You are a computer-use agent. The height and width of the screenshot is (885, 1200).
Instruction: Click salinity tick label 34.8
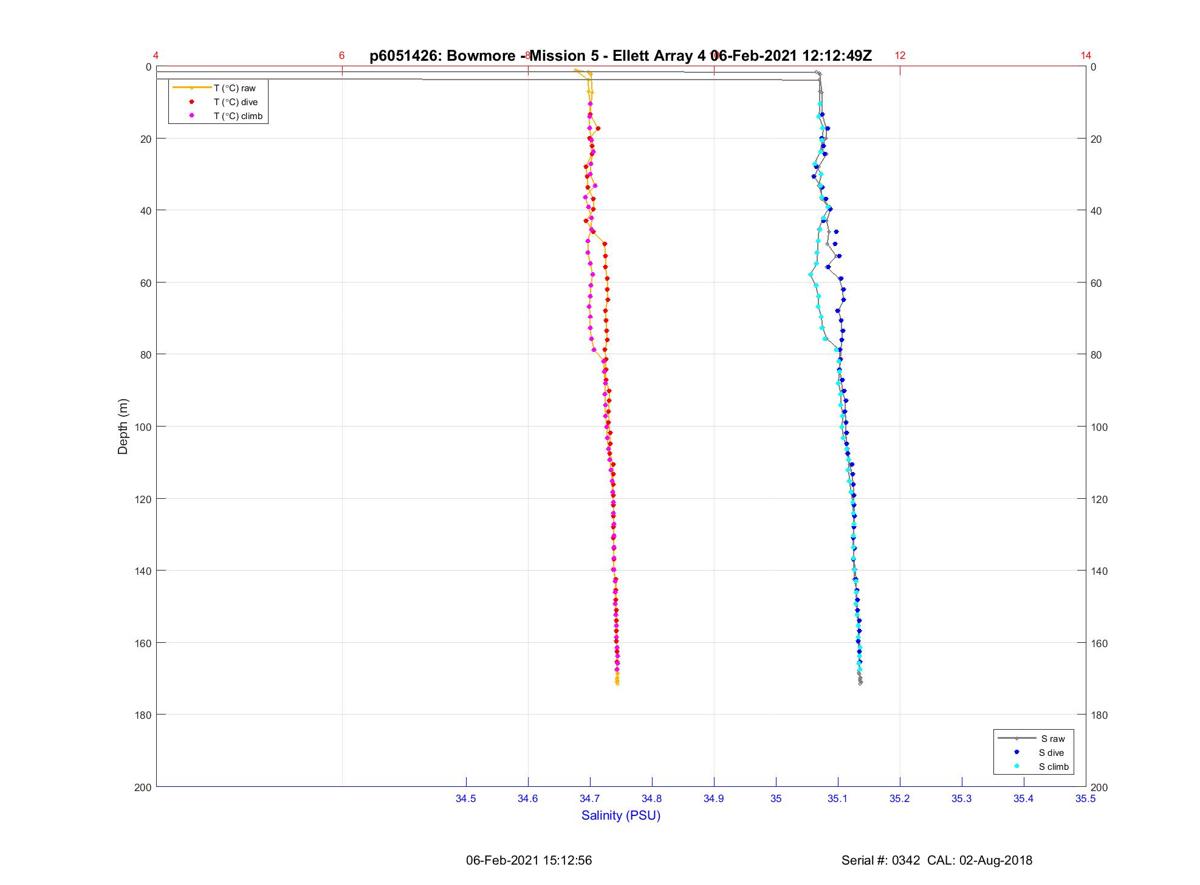click(652, 799)
